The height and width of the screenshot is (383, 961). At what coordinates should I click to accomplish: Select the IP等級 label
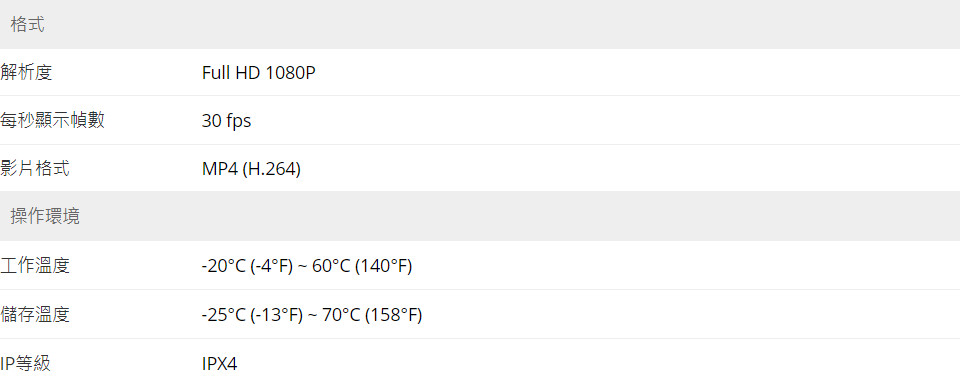click(25, 363)
